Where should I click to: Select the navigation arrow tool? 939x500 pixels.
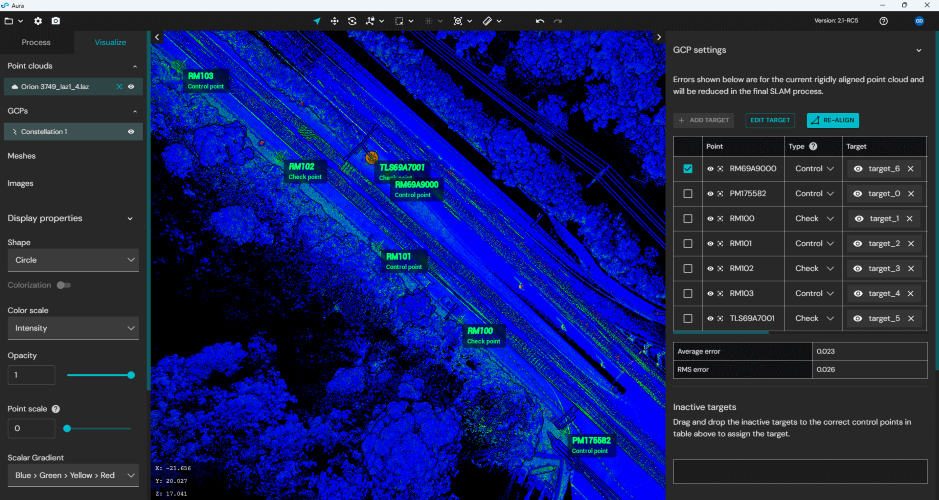317,20
